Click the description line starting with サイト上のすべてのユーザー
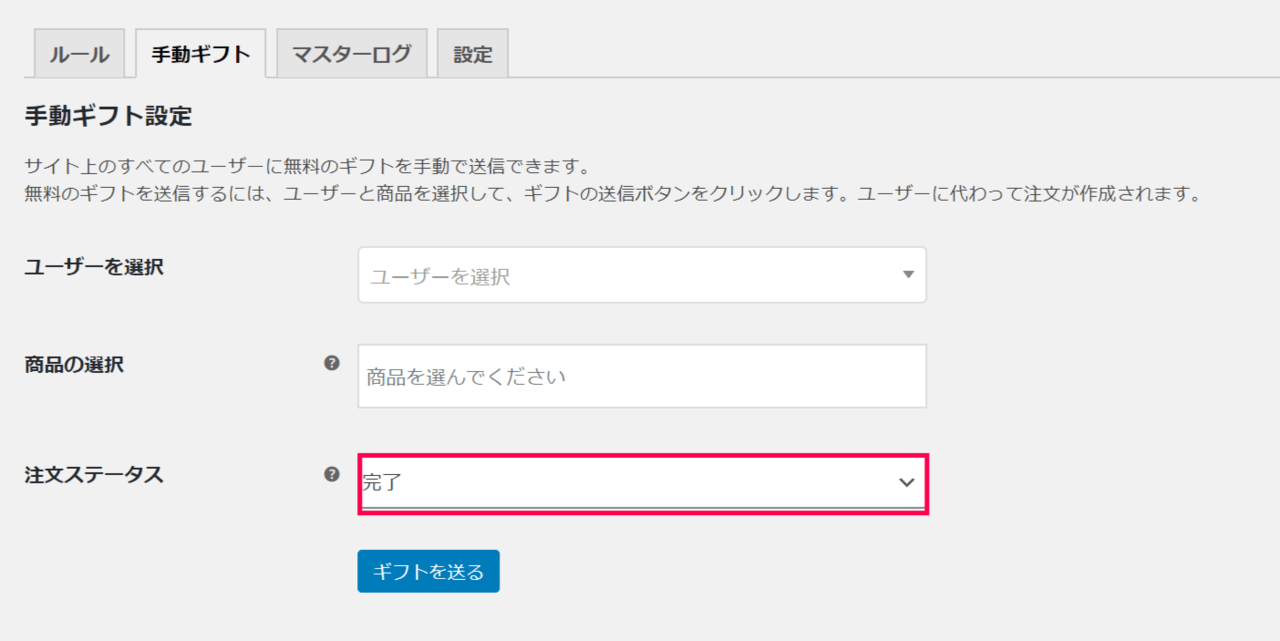1280x641 pixels. (x=309, y=165)
